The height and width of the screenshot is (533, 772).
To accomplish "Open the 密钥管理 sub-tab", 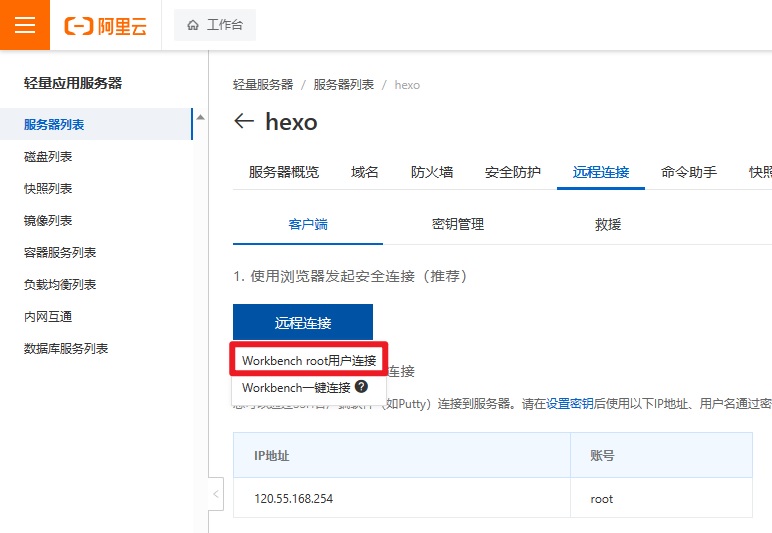I will tap(458, 224).
